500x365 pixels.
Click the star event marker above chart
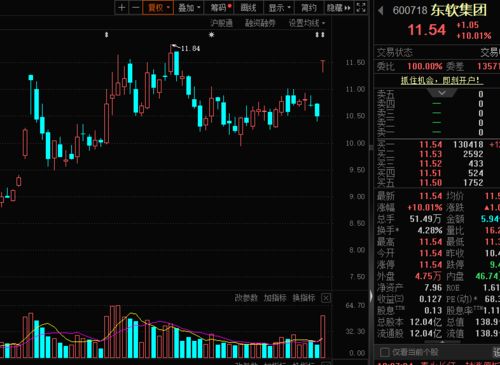click(211, 34)
